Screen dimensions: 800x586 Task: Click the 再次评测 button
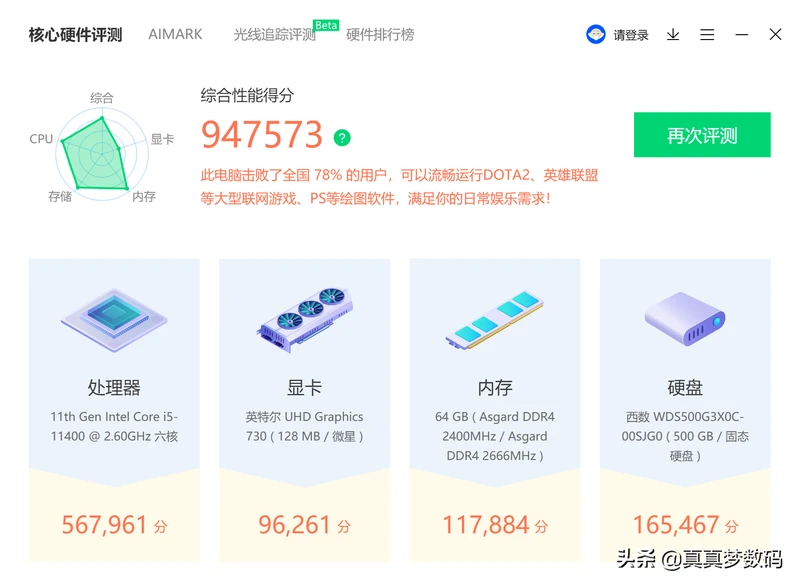click(702, 135)
